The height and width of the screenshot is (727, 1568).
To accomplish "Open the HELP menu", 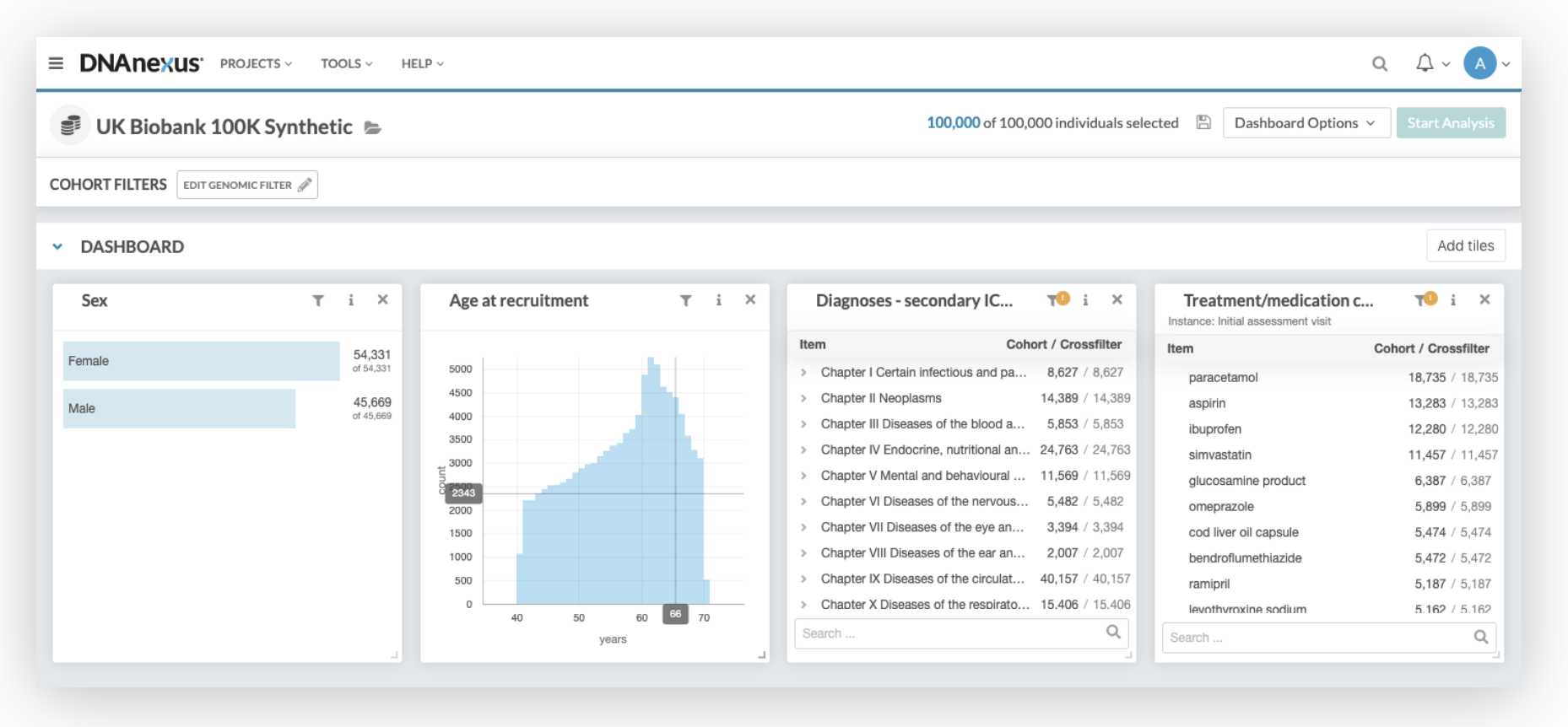I will point(422,63).
